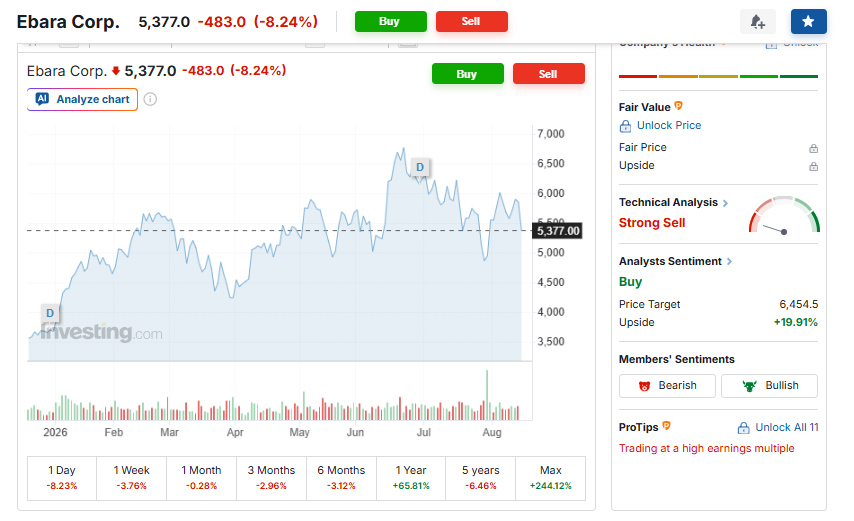Click the D dividend marker near July
854x521 pixels.
pos(419,167)
